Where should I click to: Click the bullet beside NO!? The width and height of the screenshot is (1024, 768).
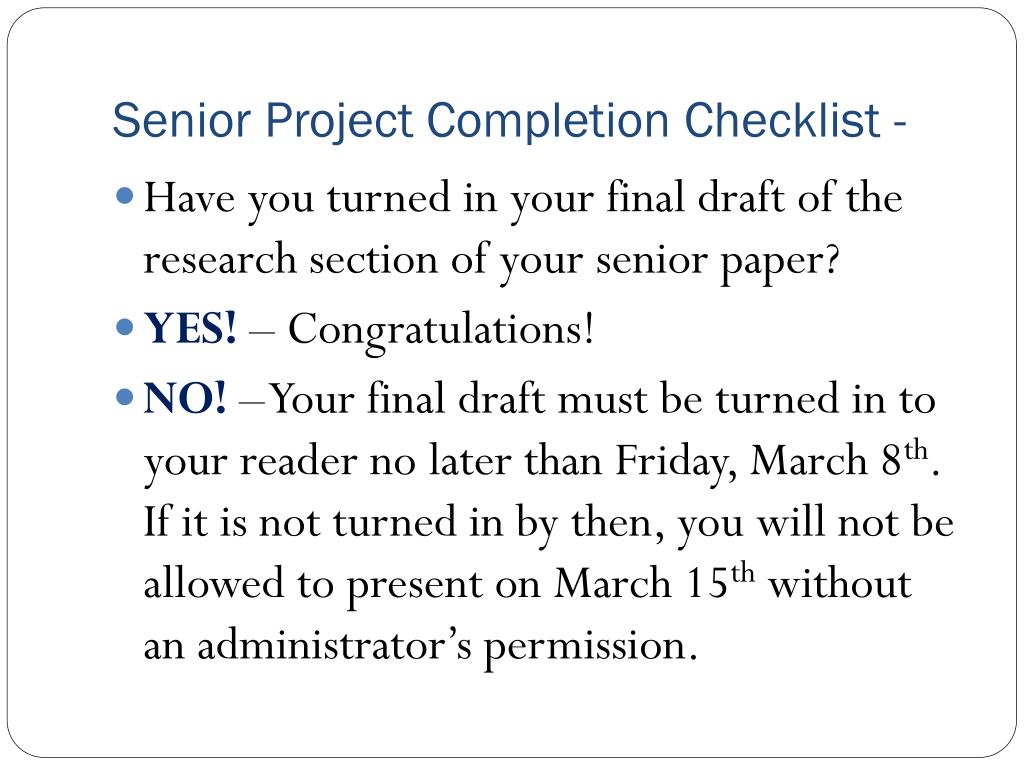124,396
